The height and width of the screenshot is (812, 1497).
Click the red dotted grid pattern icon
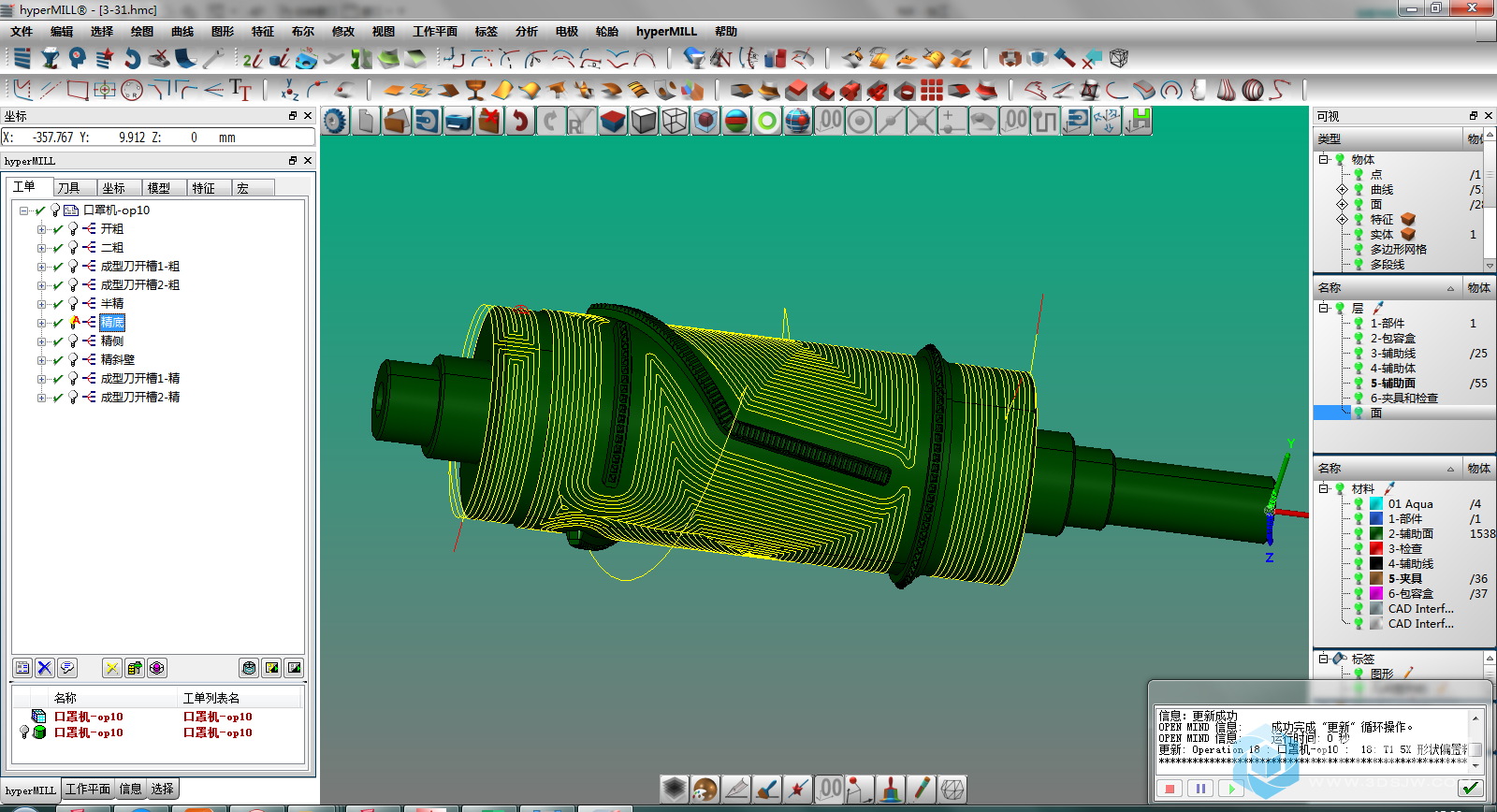pyautogui.click(x=932, y=91)
